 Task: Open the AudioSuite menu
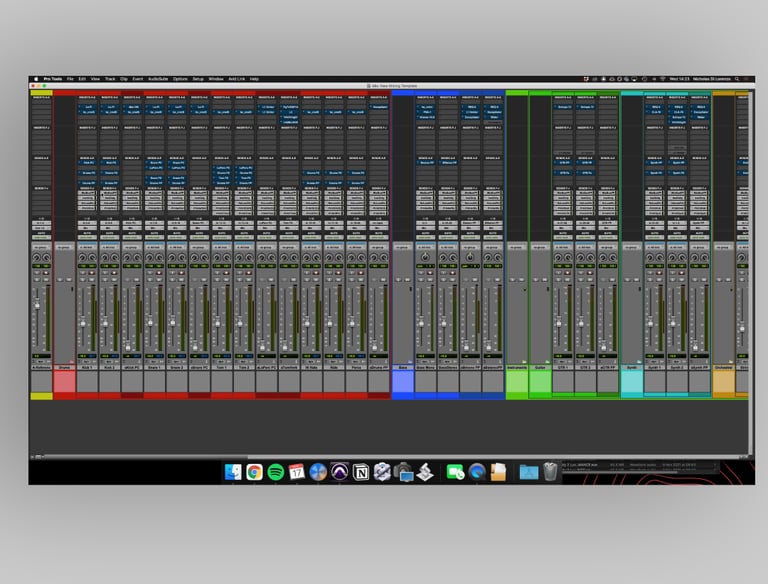tap(158, 78)
